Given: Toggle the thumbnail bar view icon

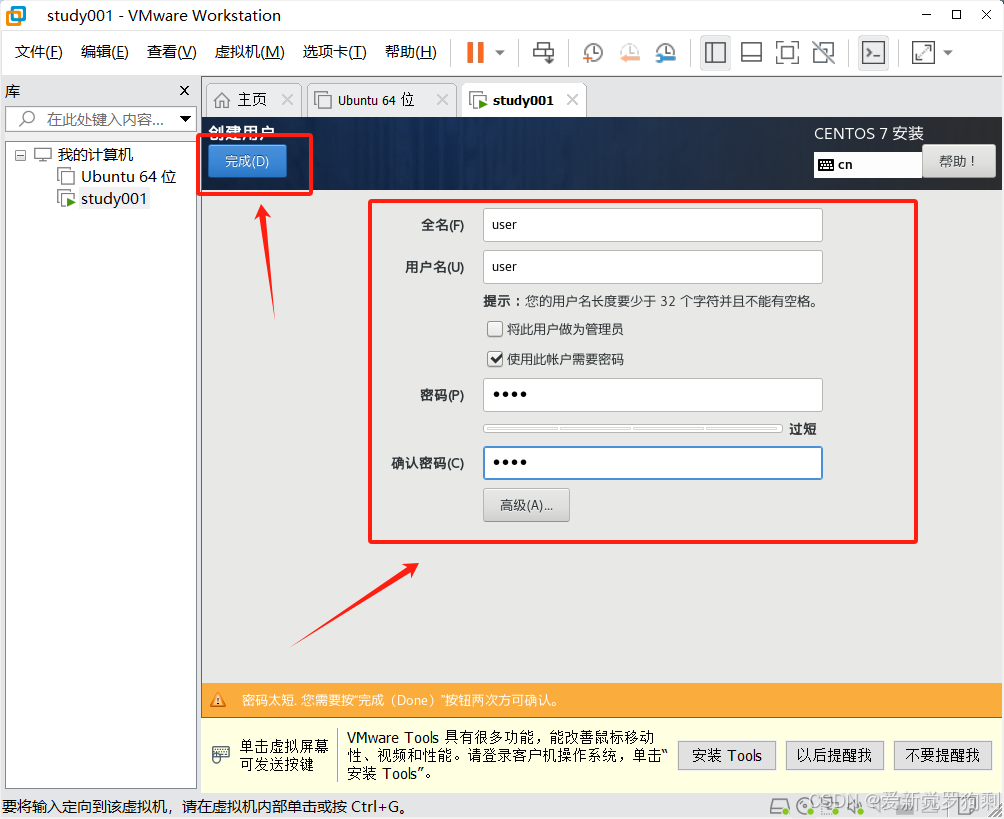Looking at the screenshot, I should (x=751, y=53).
